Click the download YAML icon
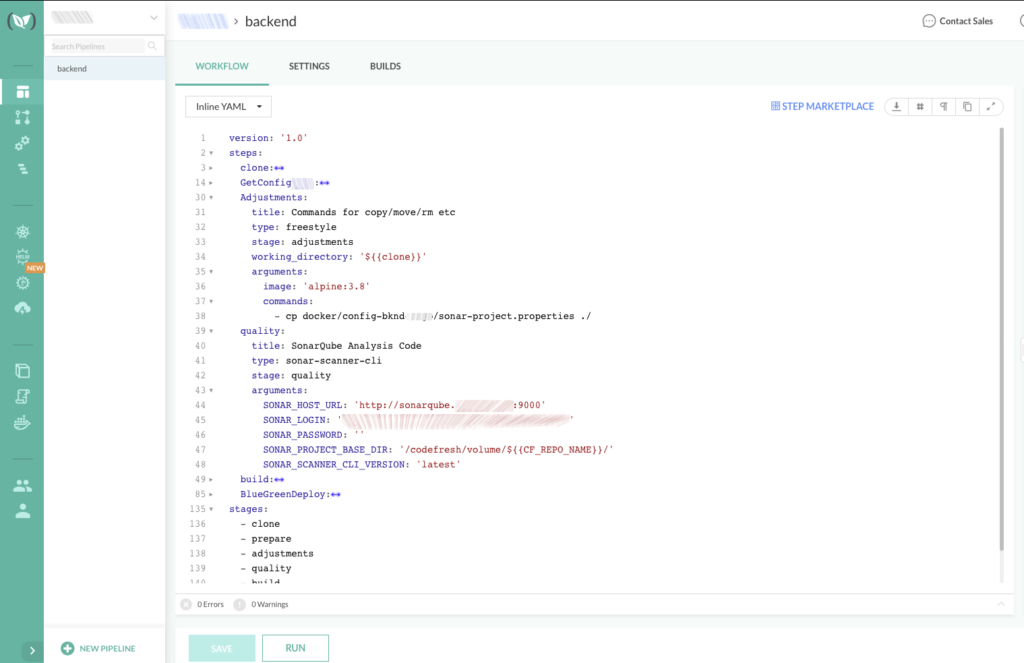This screenshot has width=1024, height=663. click(x=897, y=106)
